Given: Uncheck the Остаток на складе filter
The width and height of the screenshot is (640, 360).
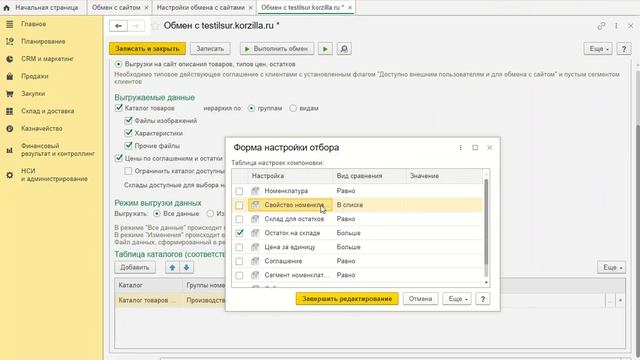Looking at the screenshot, I should pos(239,233).
